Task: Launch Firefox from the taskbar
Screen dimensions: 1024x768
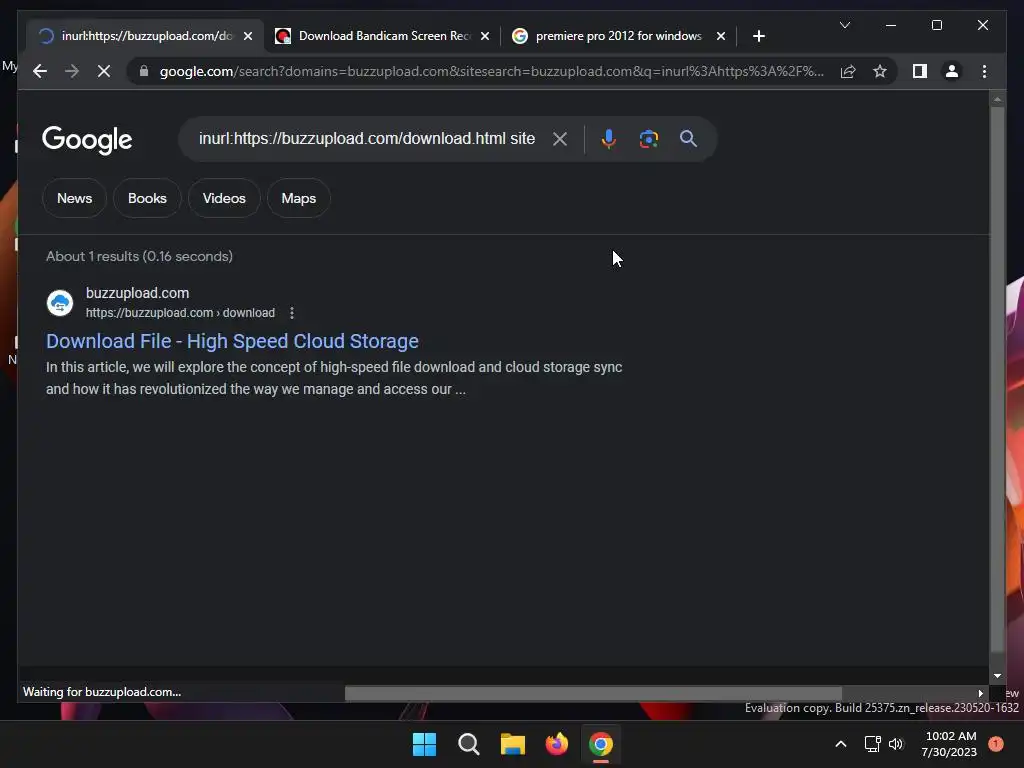Action: coord(556,744)
